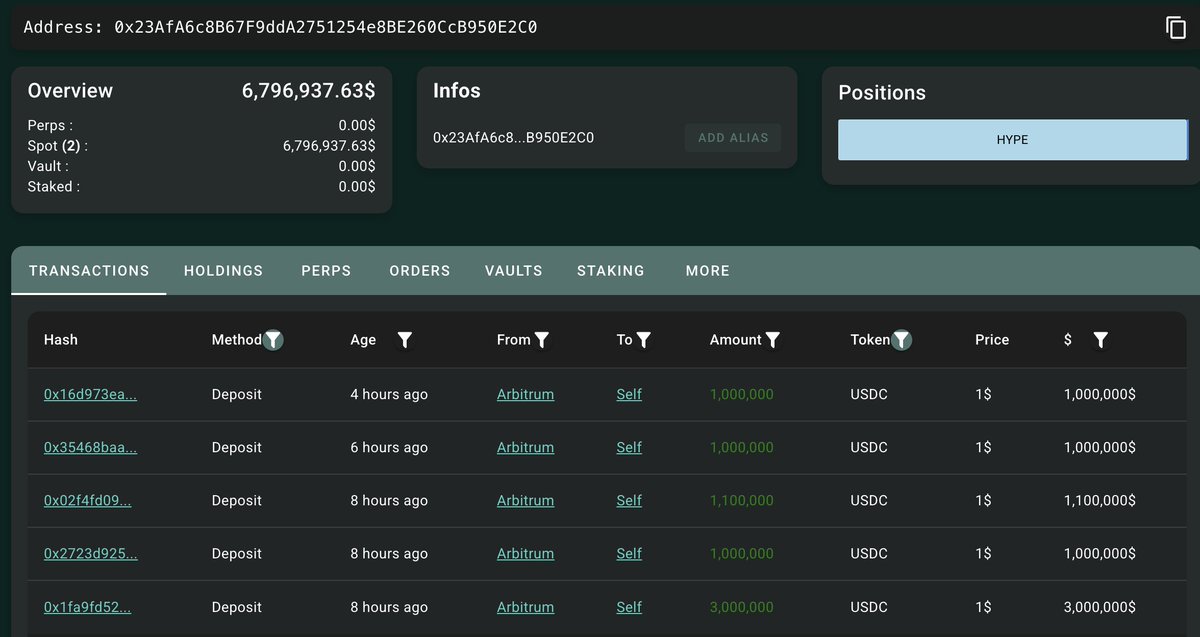Filter the From column
This screenshot has height=637, width=1200.
542,340
